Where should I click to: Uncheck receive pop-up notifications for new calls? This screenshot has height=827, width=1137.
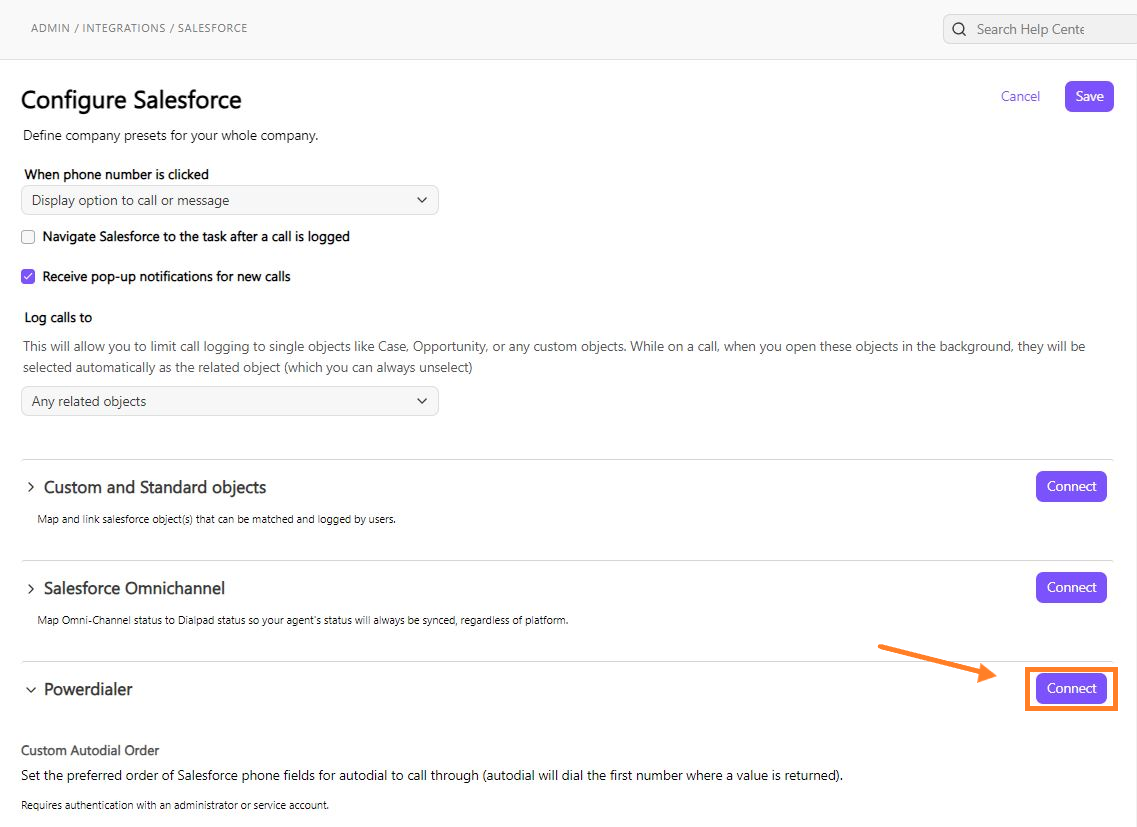pos(28,276)
